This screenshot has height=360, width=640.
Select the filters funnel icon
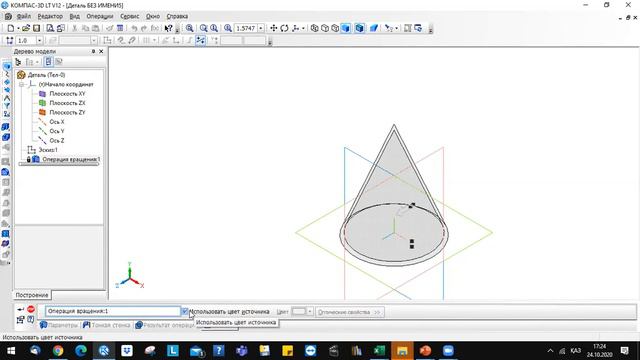(7, 106)
